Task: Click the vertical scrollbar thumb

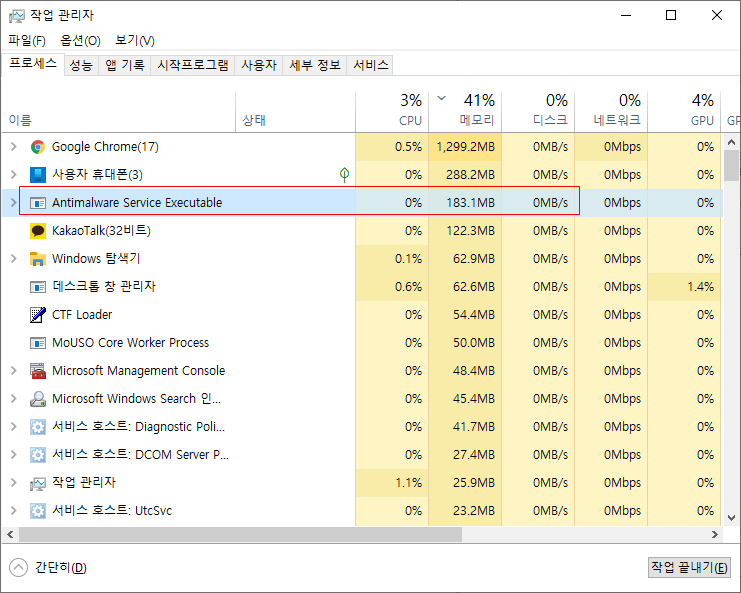Action: (732, 165)
